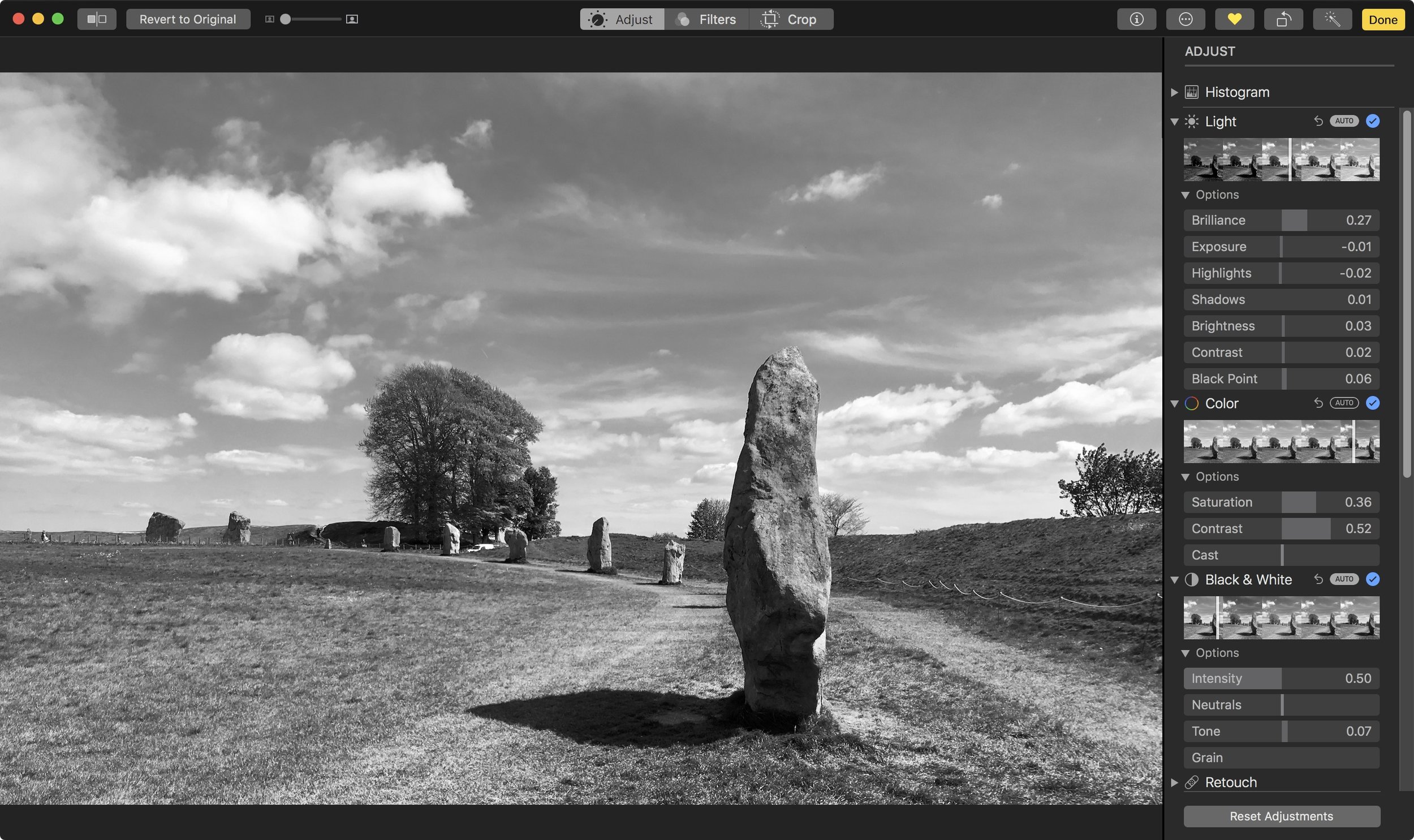Viewport: 1414px width, 840px height.
Task: Click the Light thumbnail strip
Action: 1281,160
